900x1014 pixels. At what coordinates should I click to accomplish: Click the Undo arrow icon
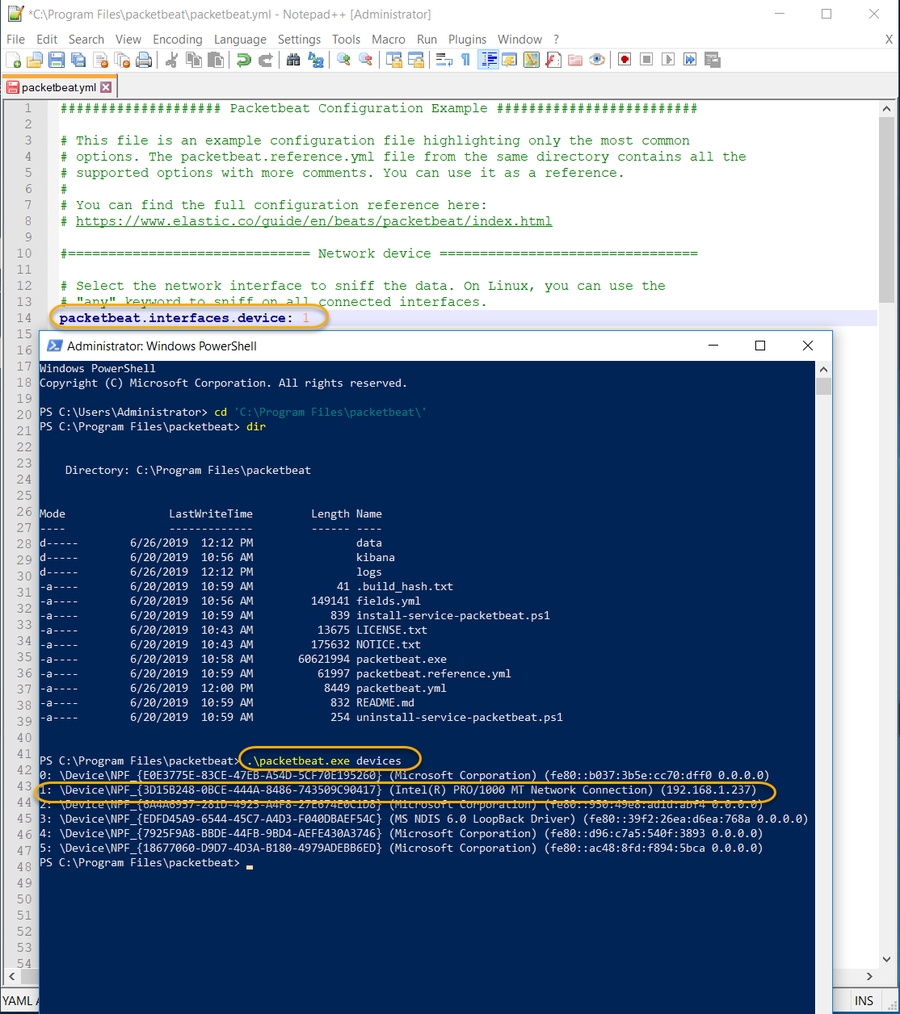point(243,60)
